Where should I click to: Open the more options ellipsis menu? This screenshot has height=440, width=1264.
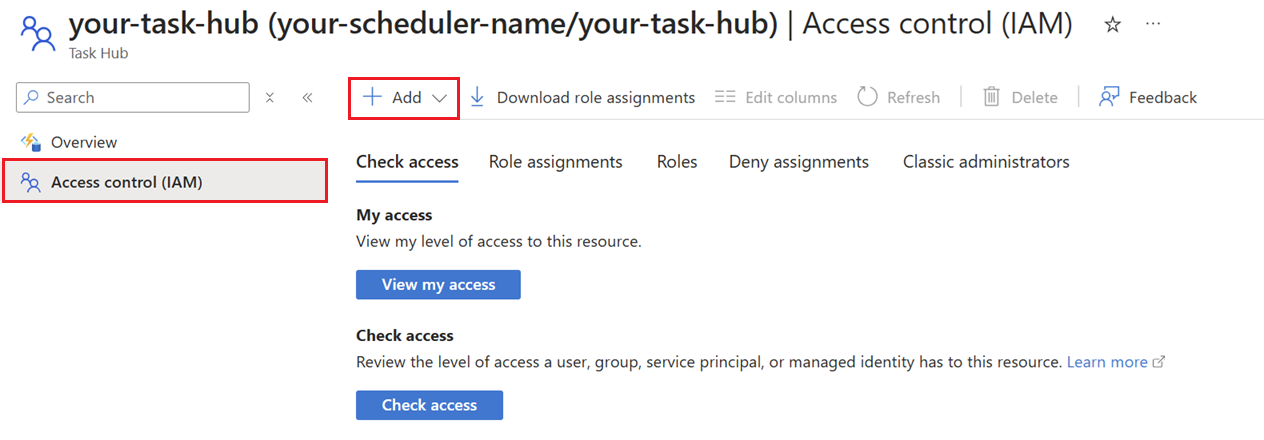click(1153, 24)
